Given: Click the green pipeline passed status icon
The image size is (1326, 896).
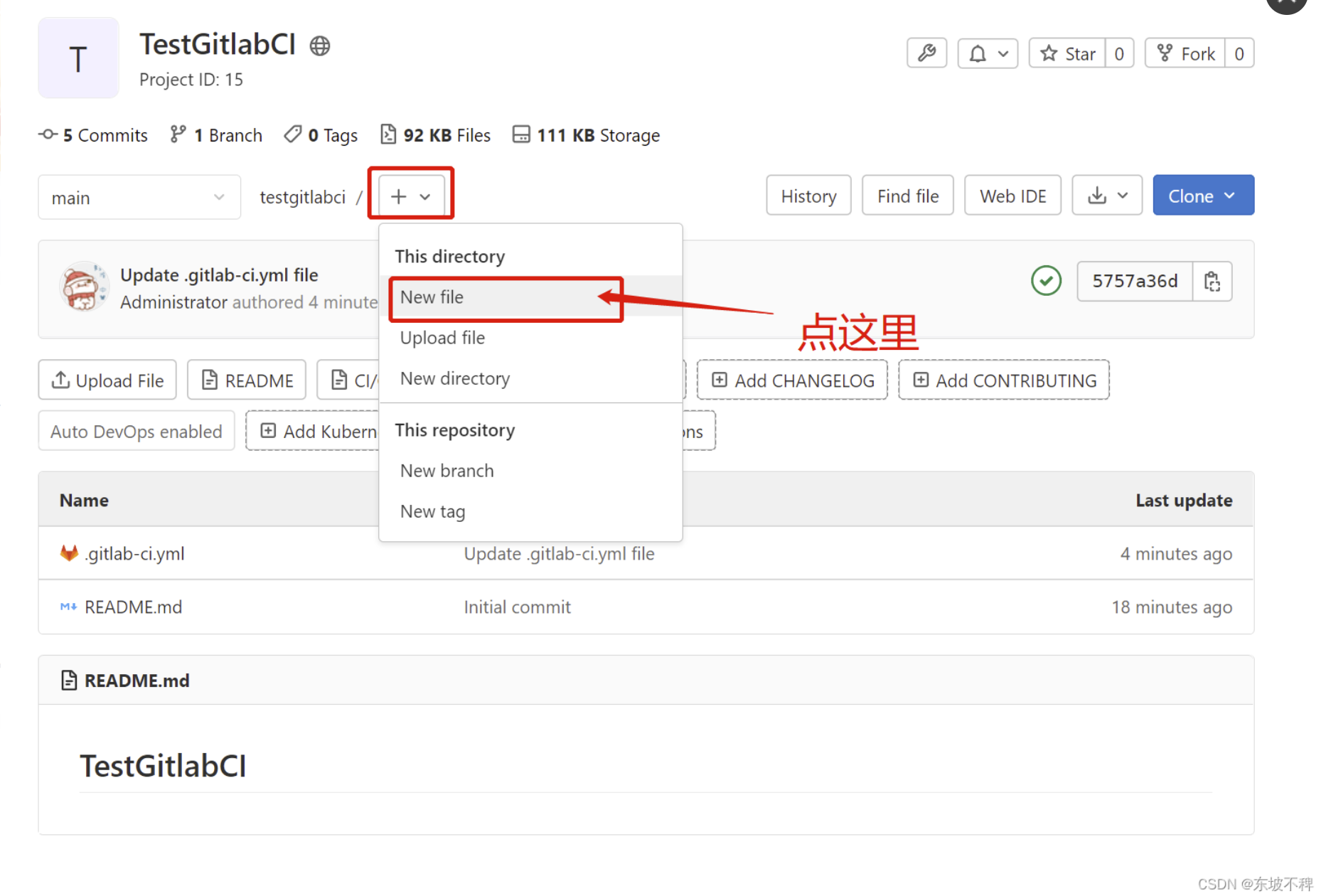Looking at the screenshot, I should click(1046, 281).
